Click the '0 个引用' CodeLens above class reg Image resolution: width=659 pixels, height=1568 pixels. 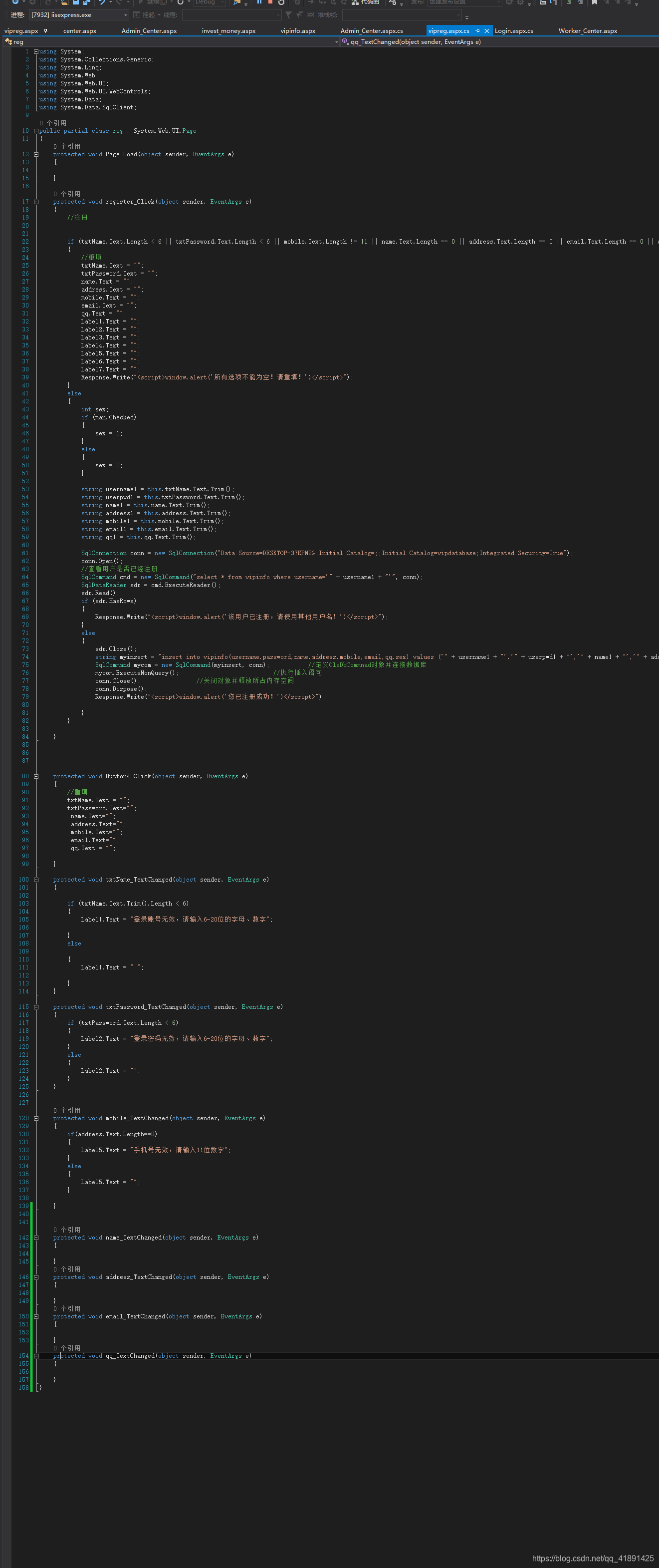(53, 123)
